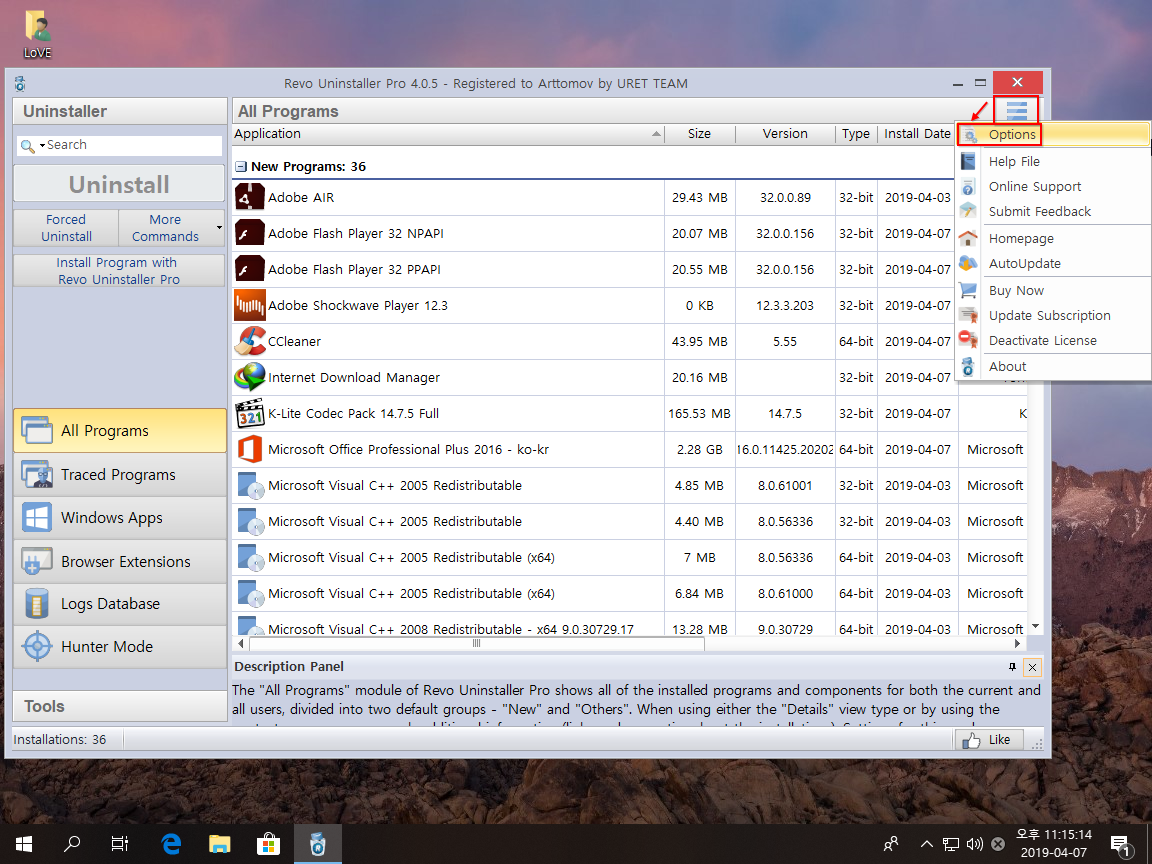This screenshot has width=1152, height=864.
Task: Open About menu entry
Action: pos(1053,366)
